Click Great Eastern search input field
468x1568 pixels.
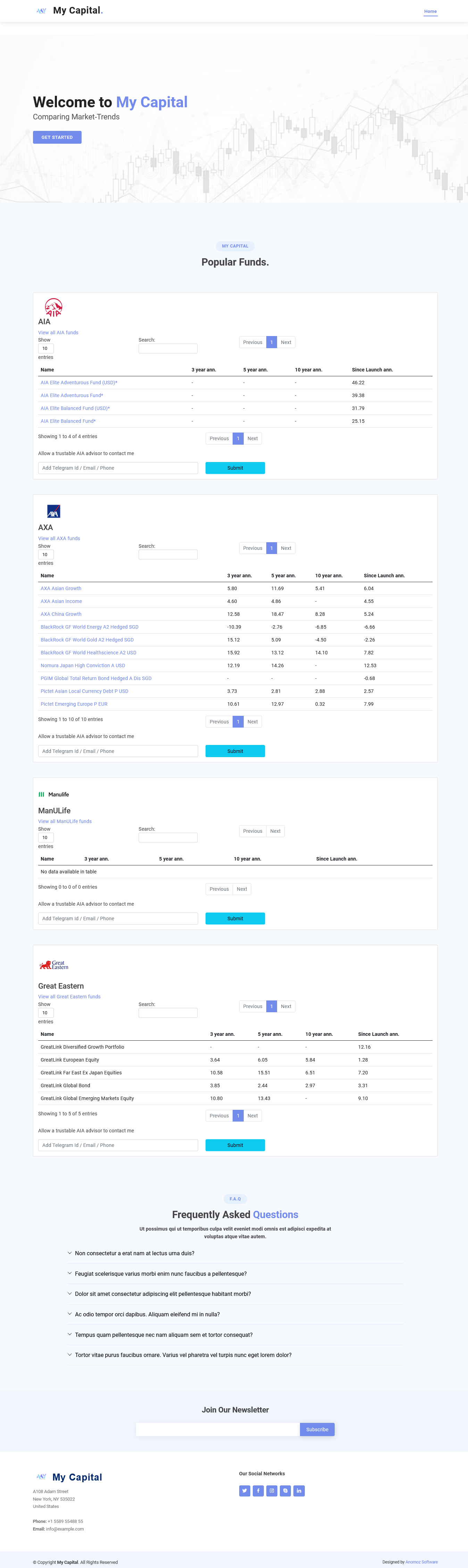pyautogui.click(x=168, y=1013)
